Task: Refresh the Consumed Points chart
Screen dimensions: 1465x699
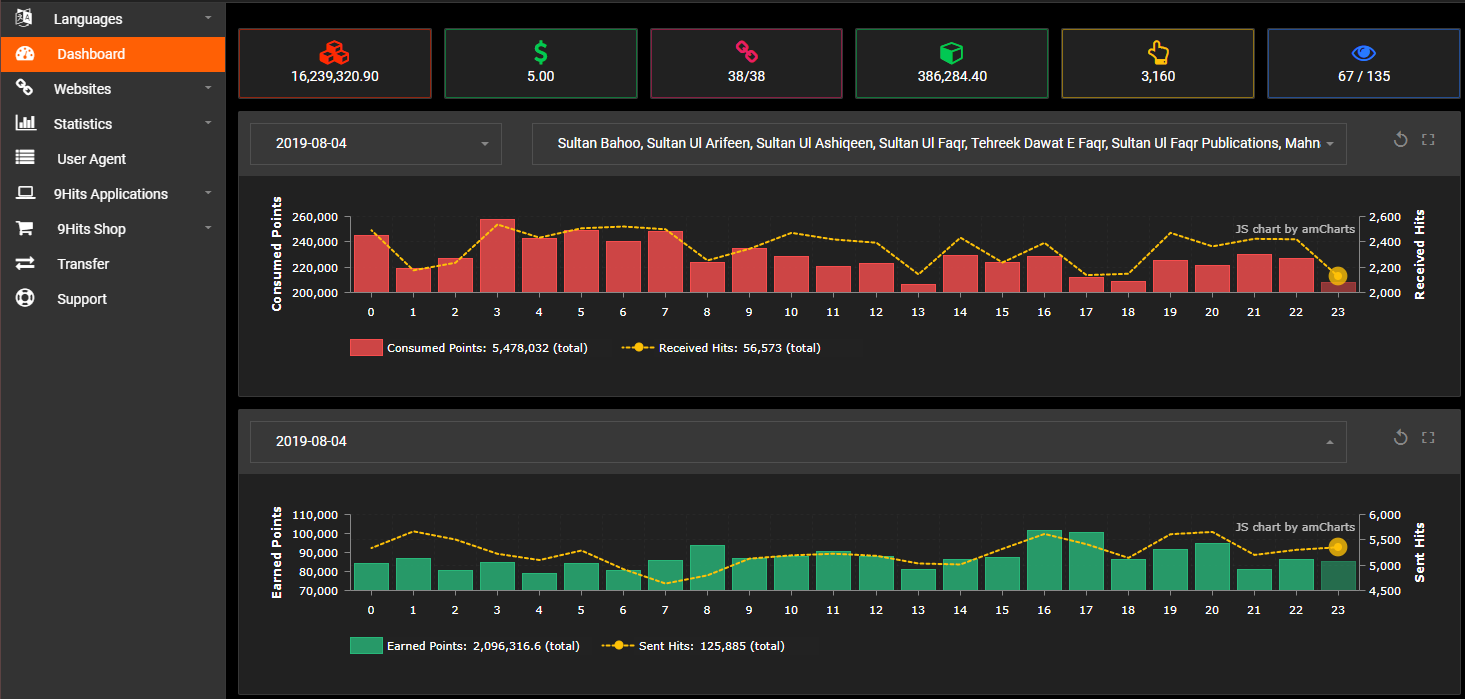Action: 1400,139
